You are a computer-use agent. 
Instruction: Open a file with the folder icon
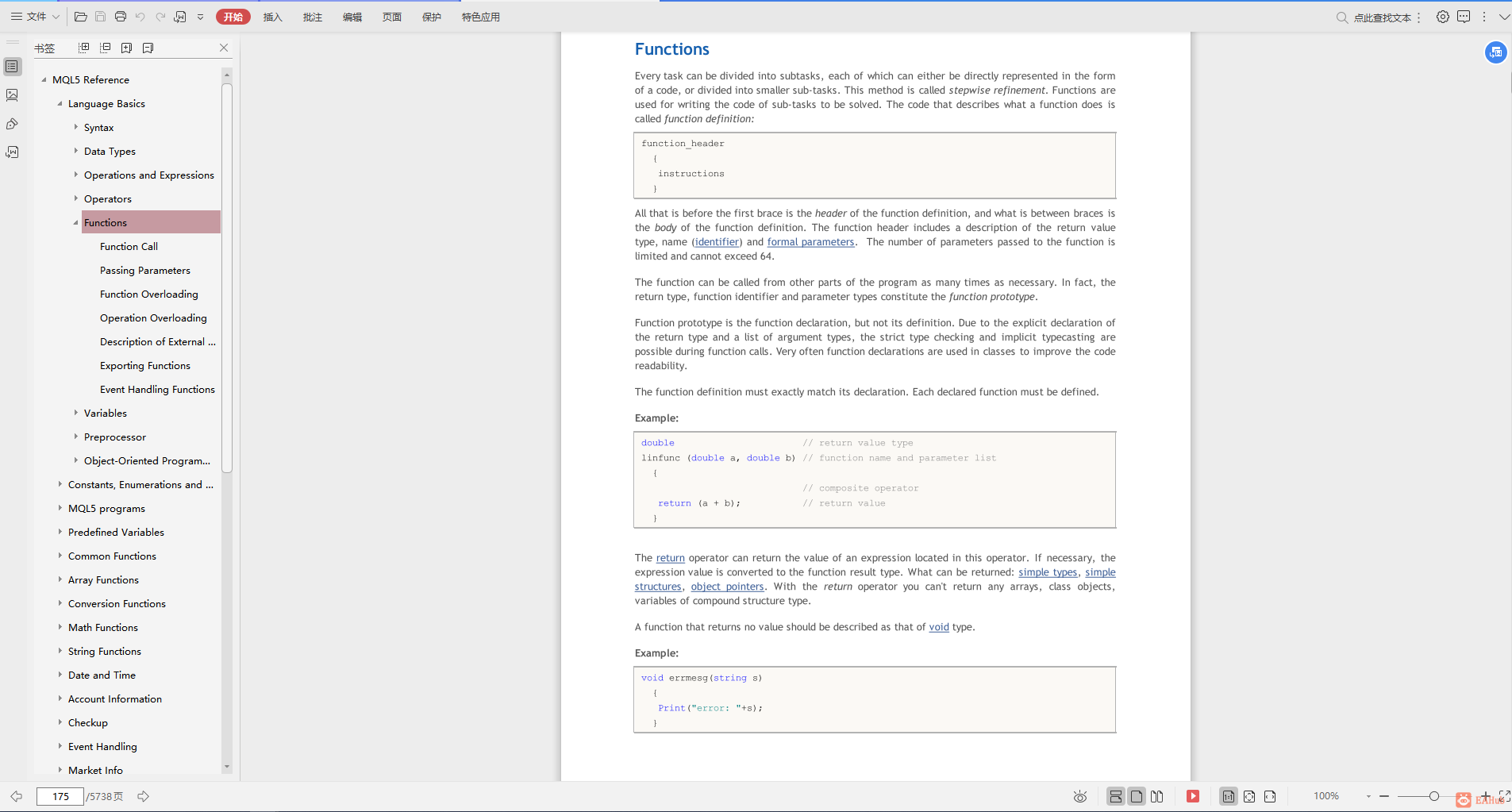pos(80,17)
